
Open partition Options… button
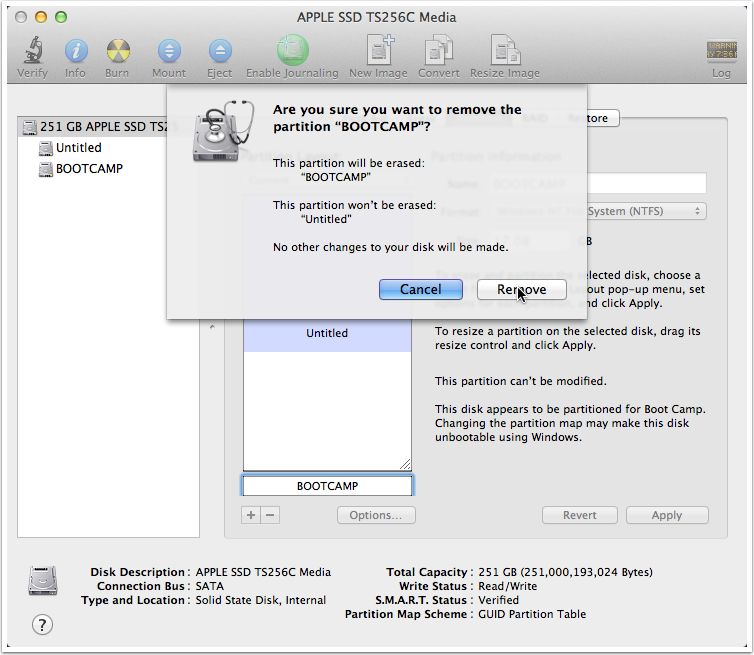click(376, 515)
